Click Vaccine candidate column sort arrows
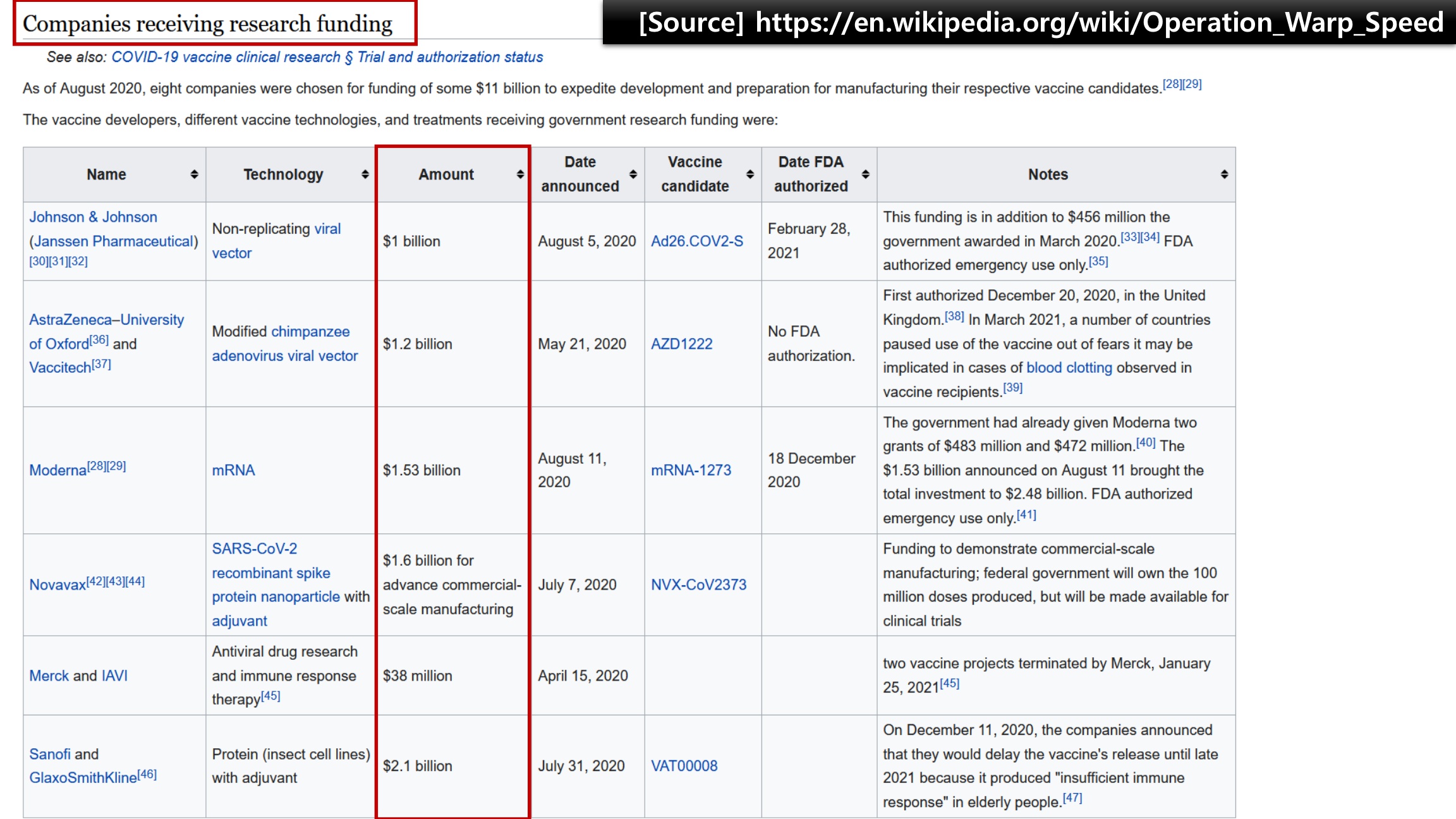The height and width of the screenshot is (819, 1456). pos(749,174)
